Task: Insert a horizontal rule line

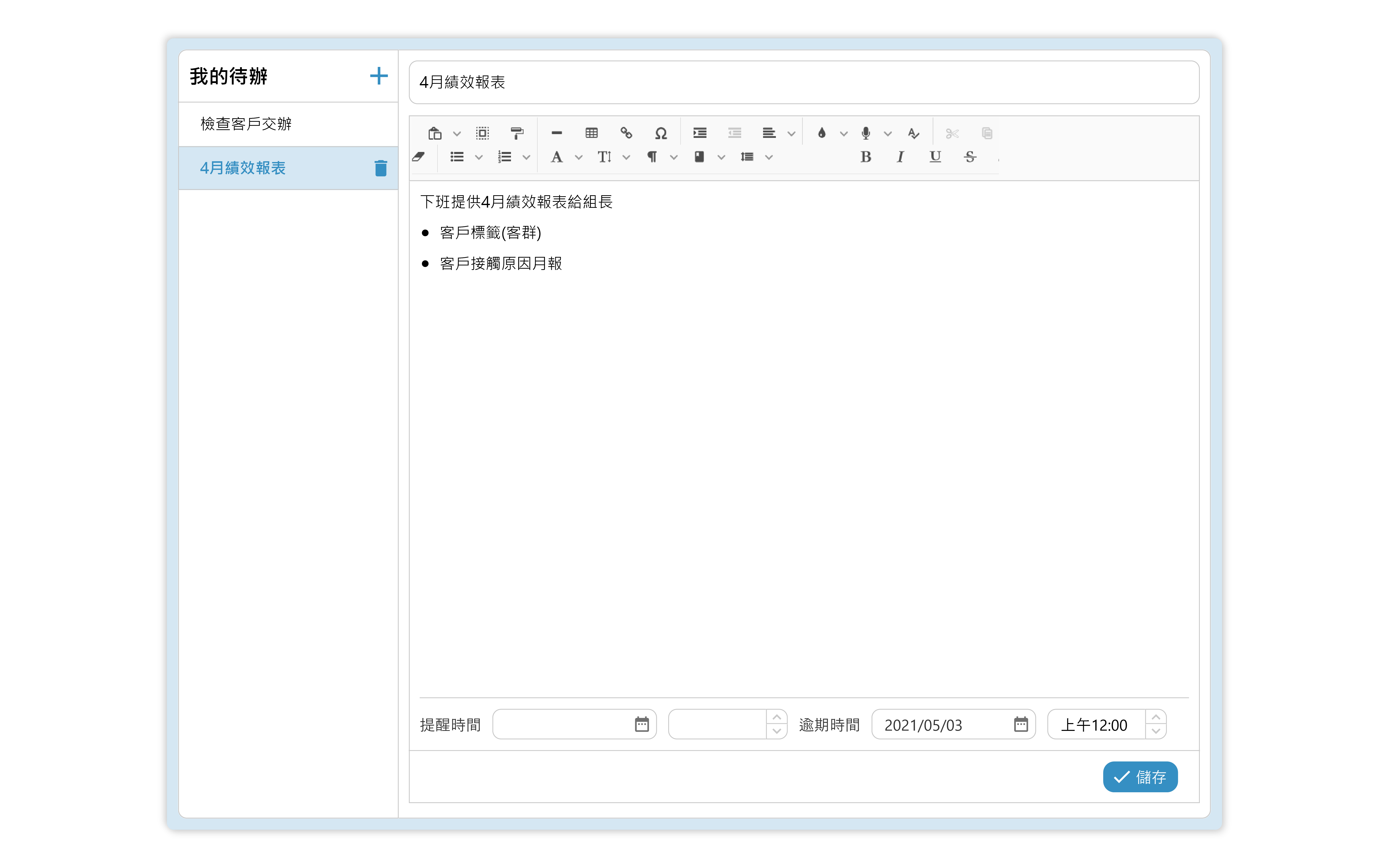Action: (556, 133)
